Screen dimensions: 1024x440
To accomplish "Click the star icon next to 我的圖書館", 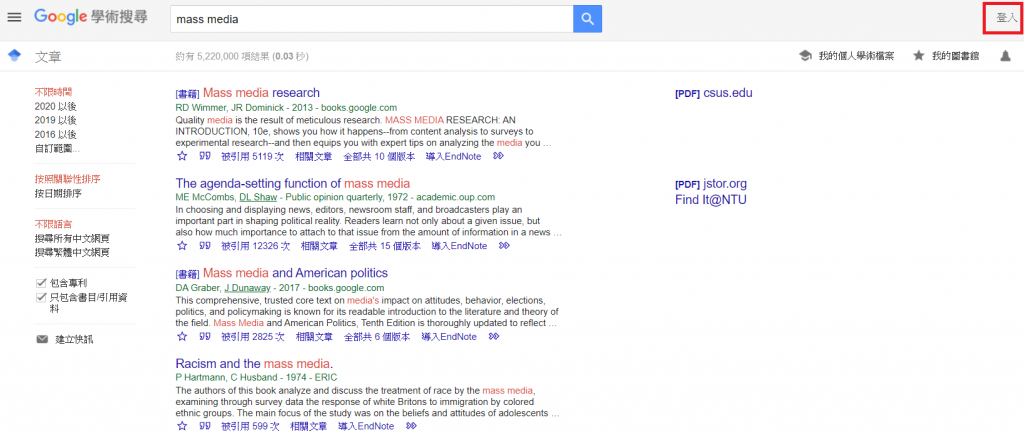I will coord(919,56).
